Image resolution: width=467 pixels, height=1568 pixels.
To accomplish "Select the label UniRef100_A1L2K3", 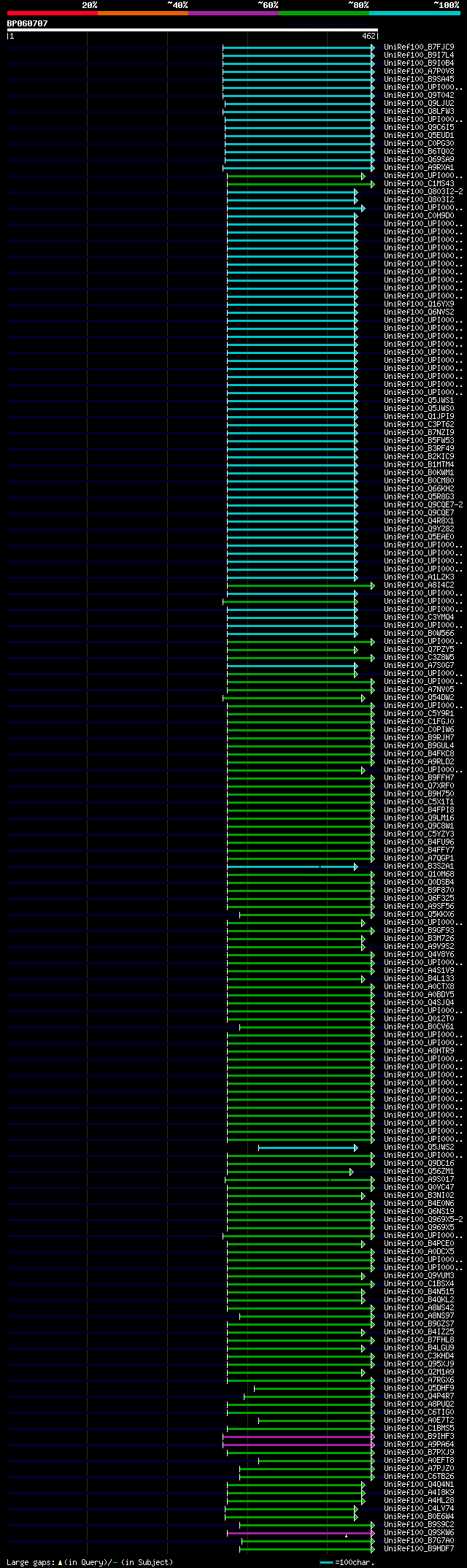I will click(419, 577).
